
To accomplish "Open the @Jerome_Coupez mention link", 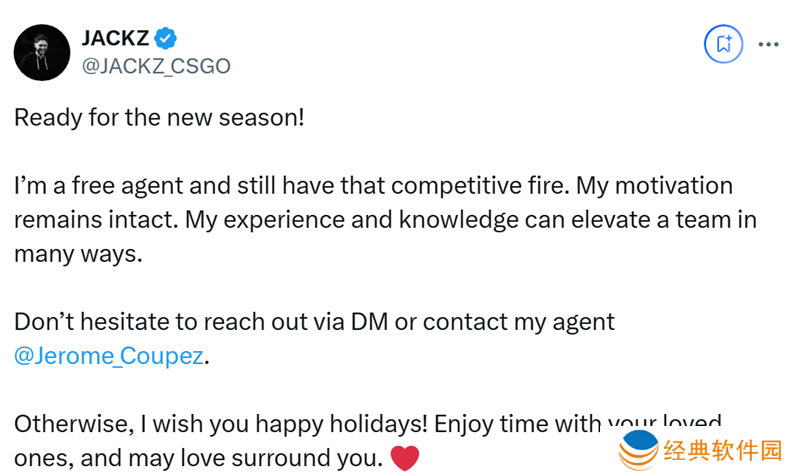I will pos(108,356).
